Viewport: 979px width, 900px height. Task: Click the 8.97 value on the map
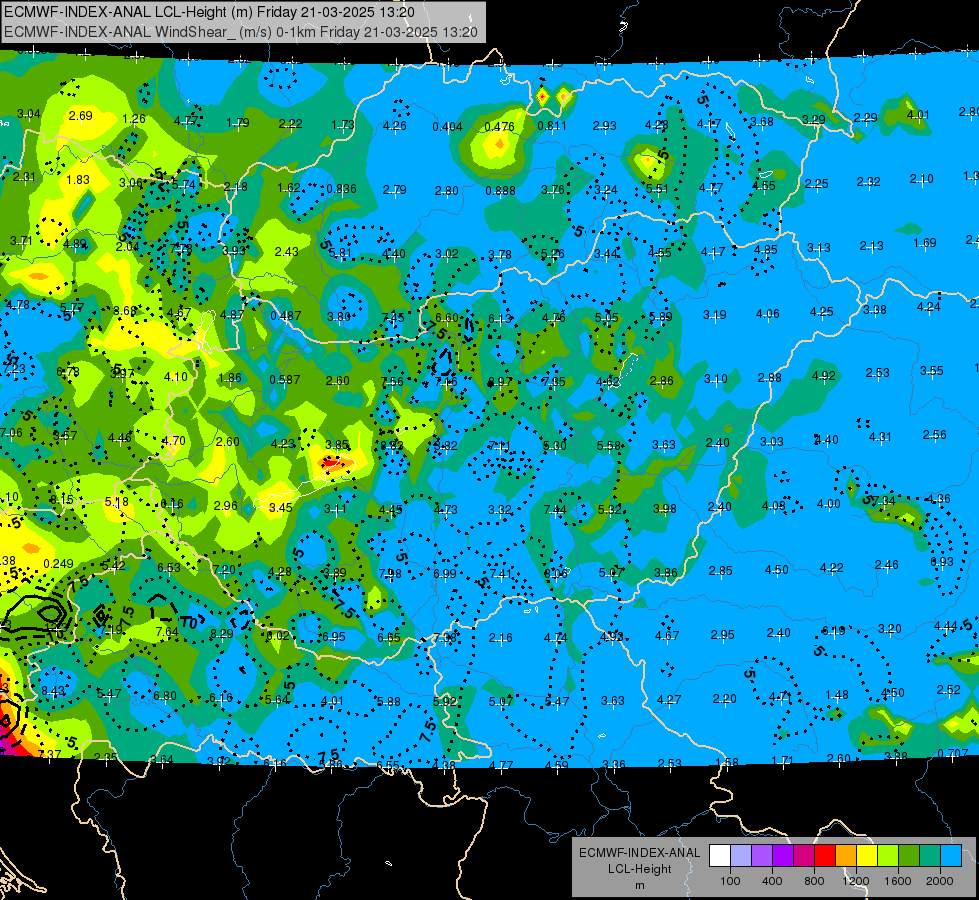tap(500, 382)
